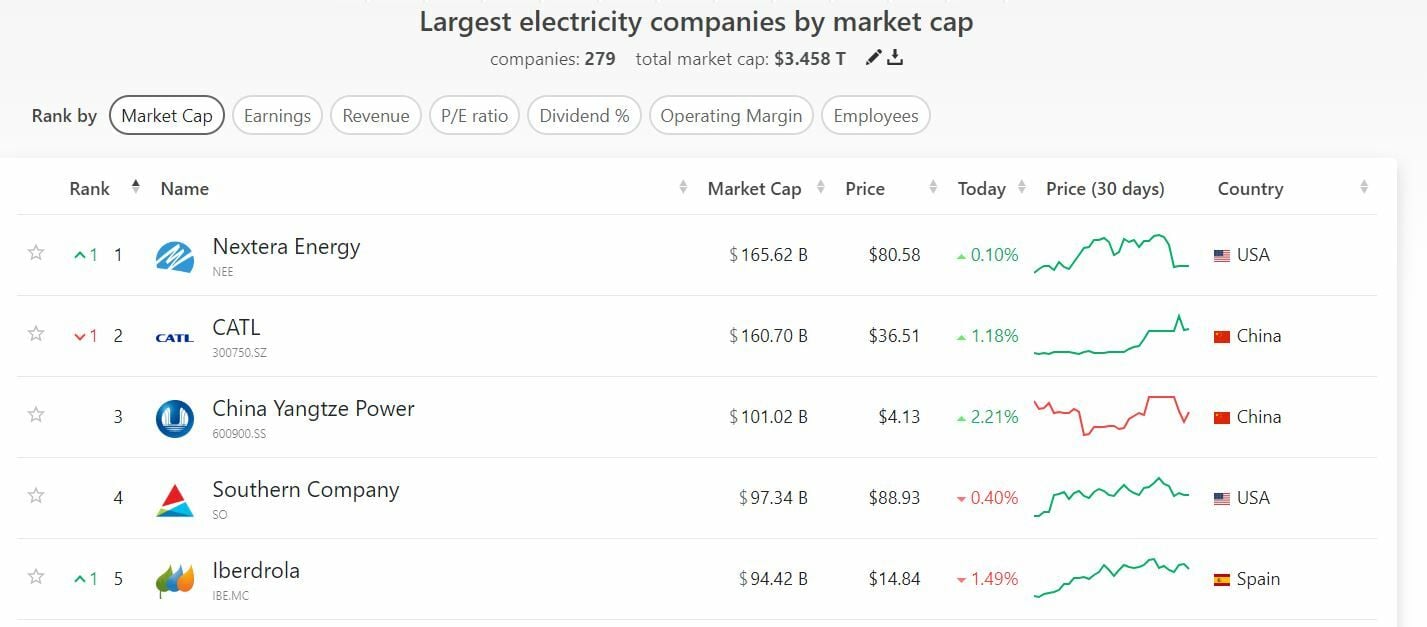Click the download icon near total market cap
Viewport: 1427px width, 627px height.
point(896,58)
